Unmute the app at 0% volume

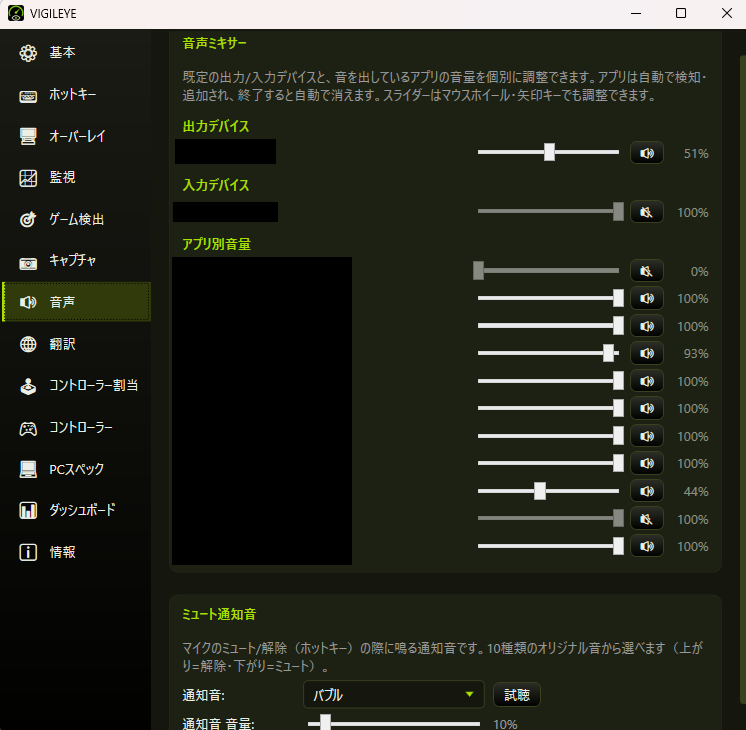[x=647, y=271]
